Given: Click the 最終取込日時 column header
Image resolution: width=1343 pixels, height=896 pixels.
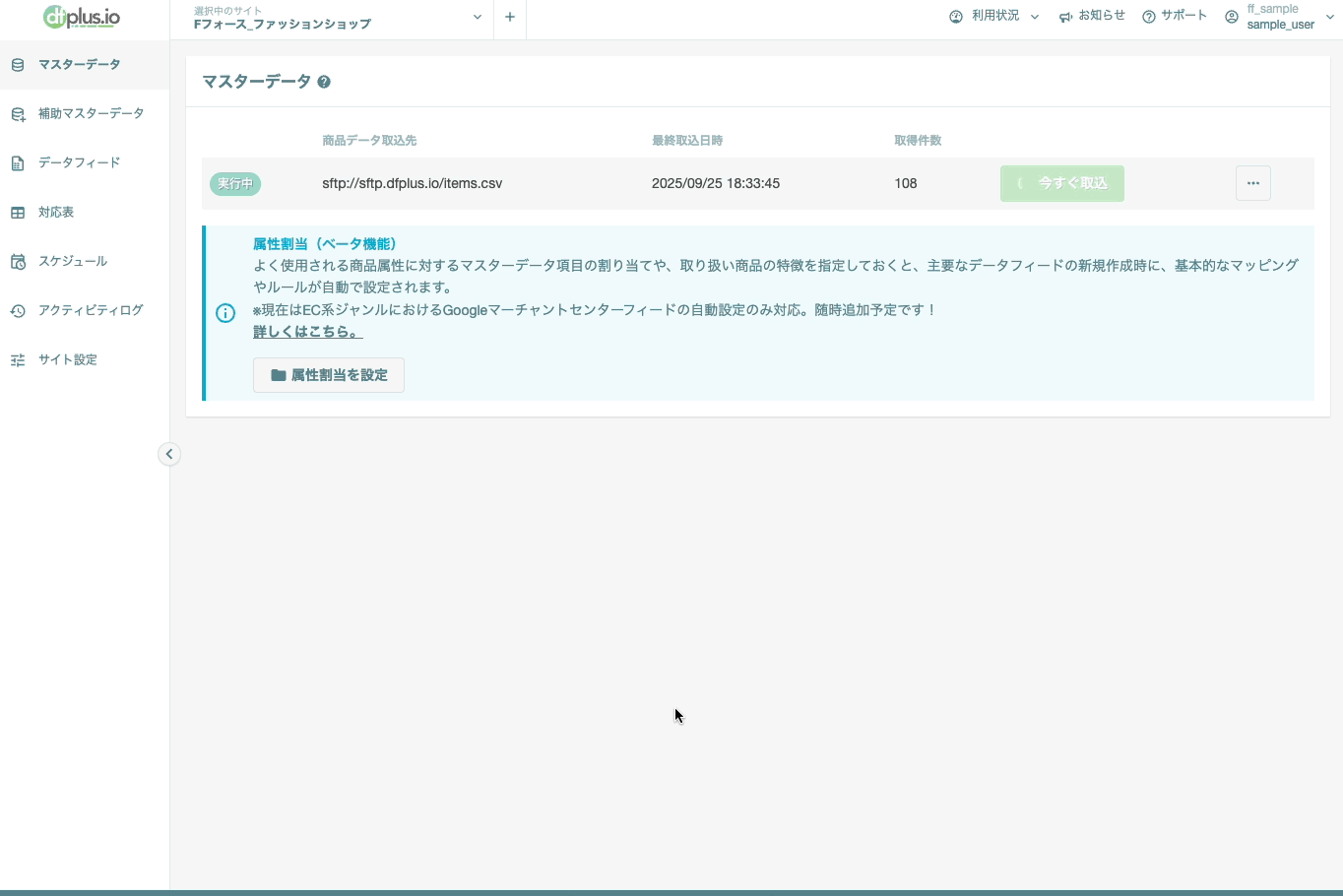Looking at the screenshot, I should pyautogui.click(x=687, y=141).
